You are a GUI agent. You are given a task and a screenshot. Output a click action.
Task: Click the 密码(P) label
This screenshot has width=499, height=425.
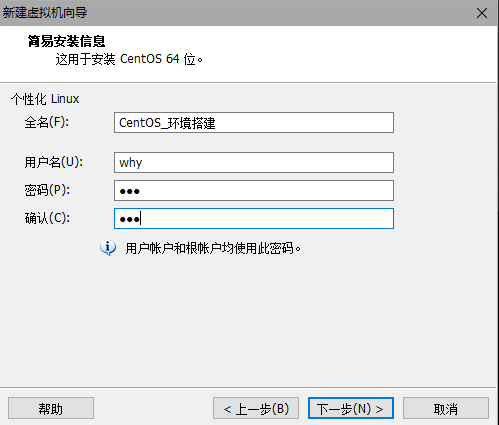[x=47, y=190]
